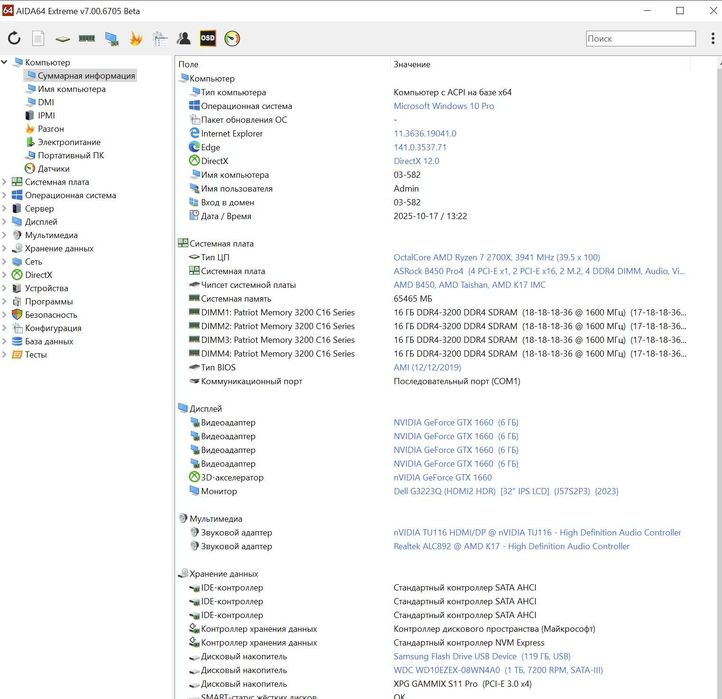
Task: Open the gauge benchmark toolbar icon
Action: [232, 38]
